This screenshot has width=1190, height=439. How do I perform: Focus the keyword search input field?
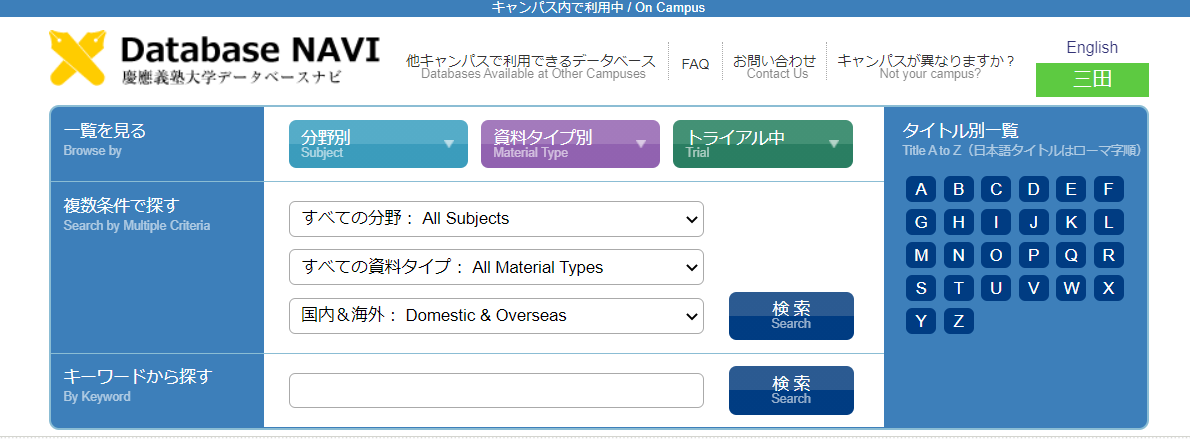coord(496,390)
